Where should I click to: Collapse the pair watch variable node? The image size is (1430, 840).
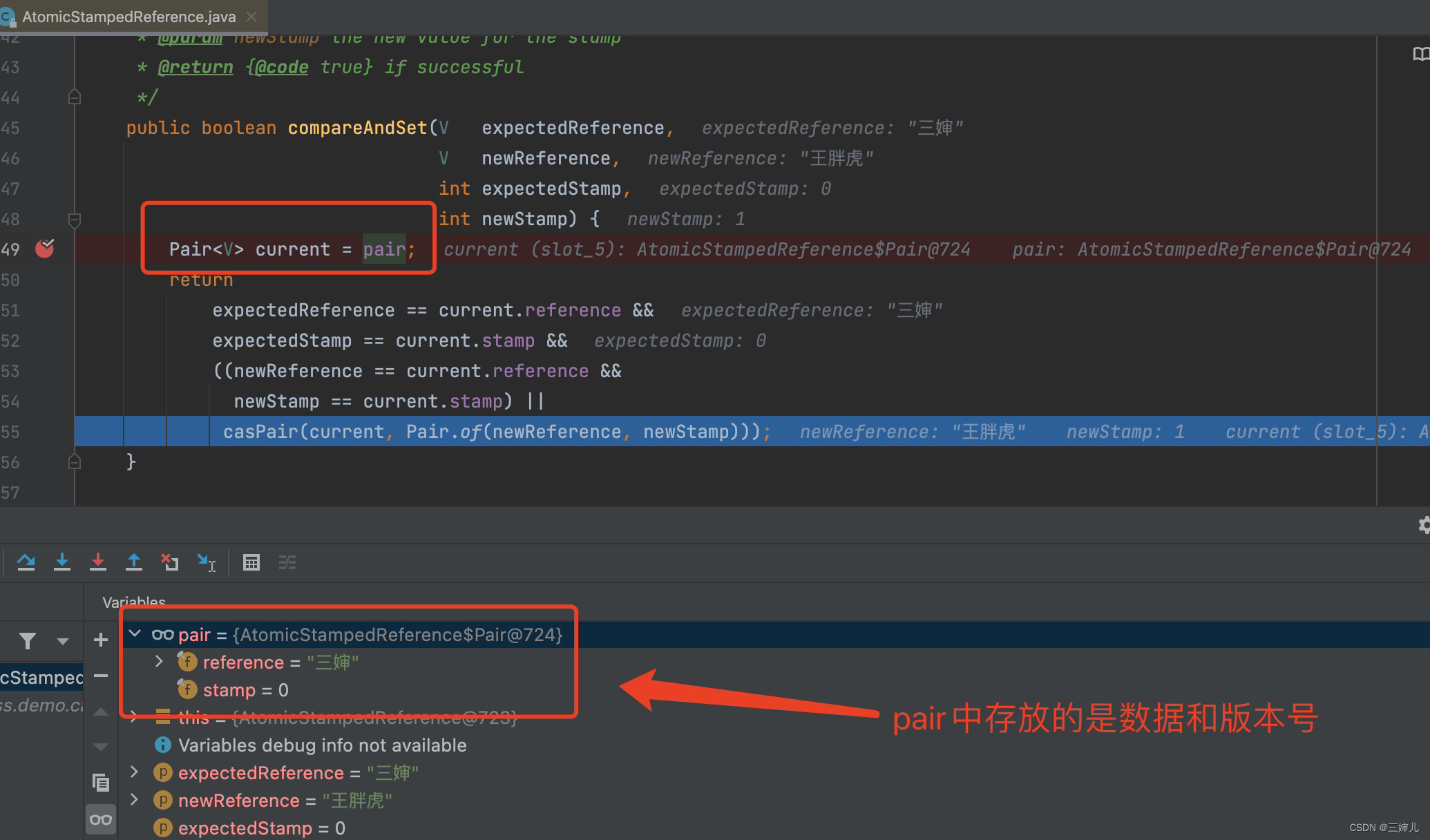click(135, 634)
